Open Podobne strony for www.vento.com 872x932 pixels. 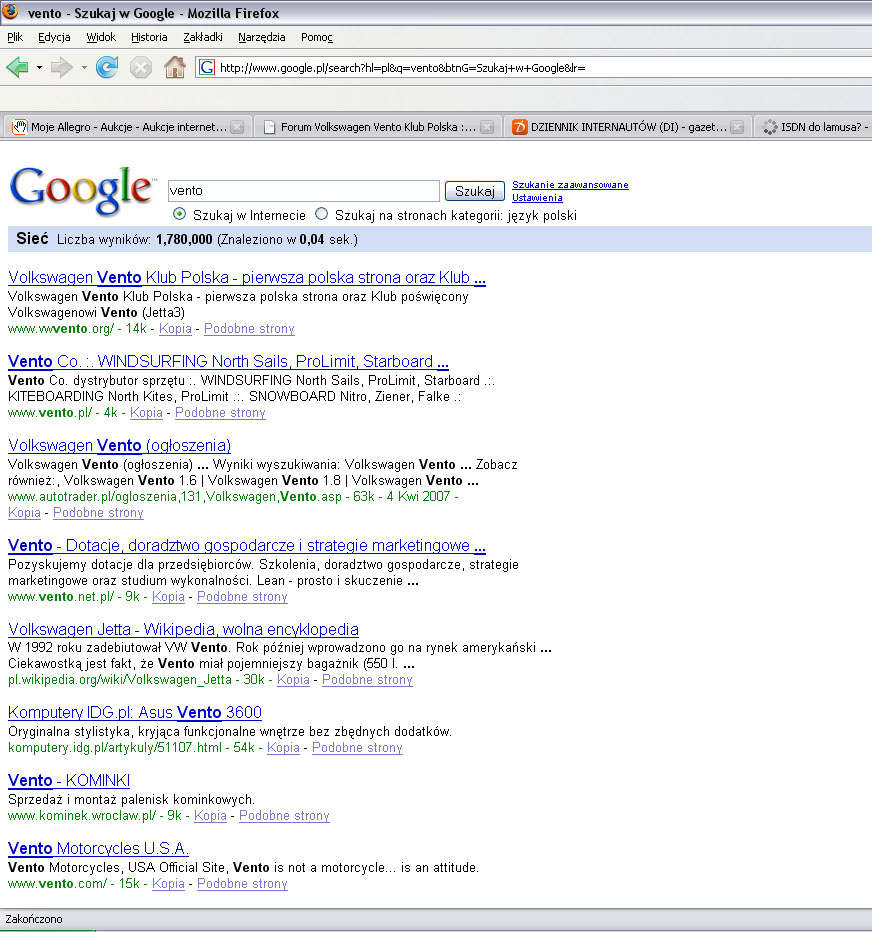coord(242,884)
